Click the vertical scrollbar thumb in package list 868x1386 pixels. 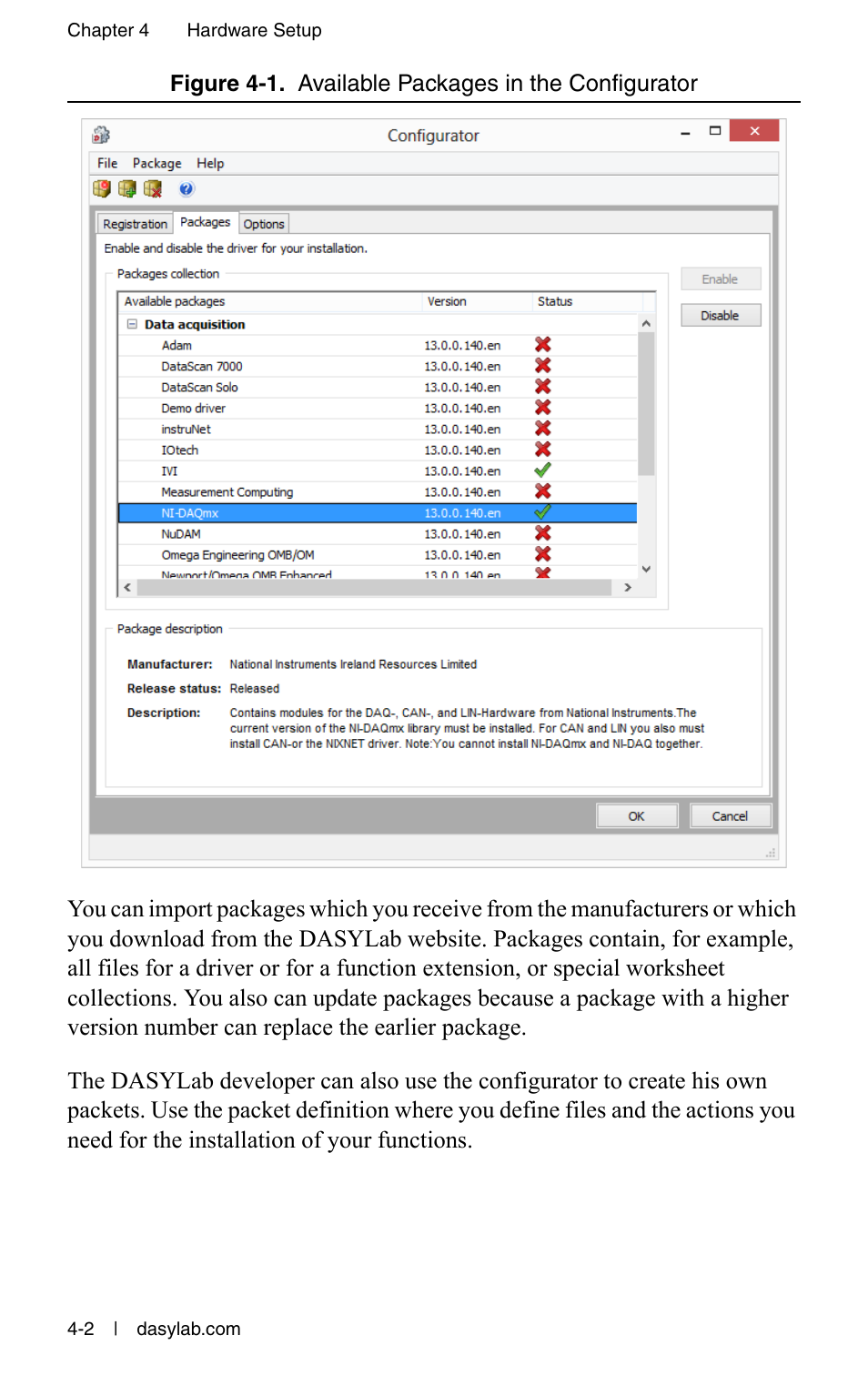(646, 403)
